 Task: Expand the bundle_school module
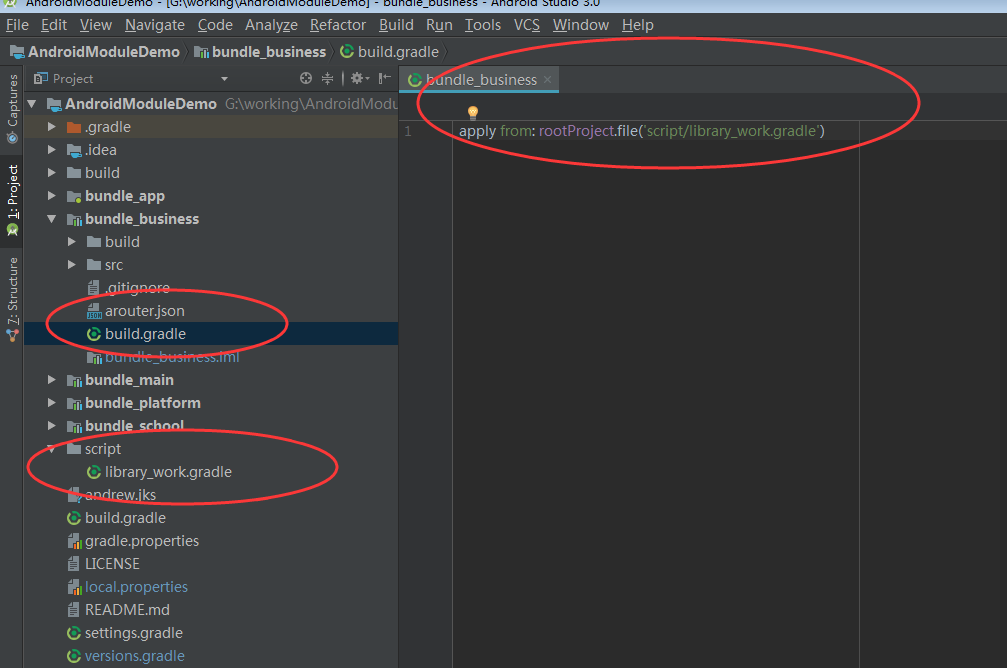(x=51, y=426)
